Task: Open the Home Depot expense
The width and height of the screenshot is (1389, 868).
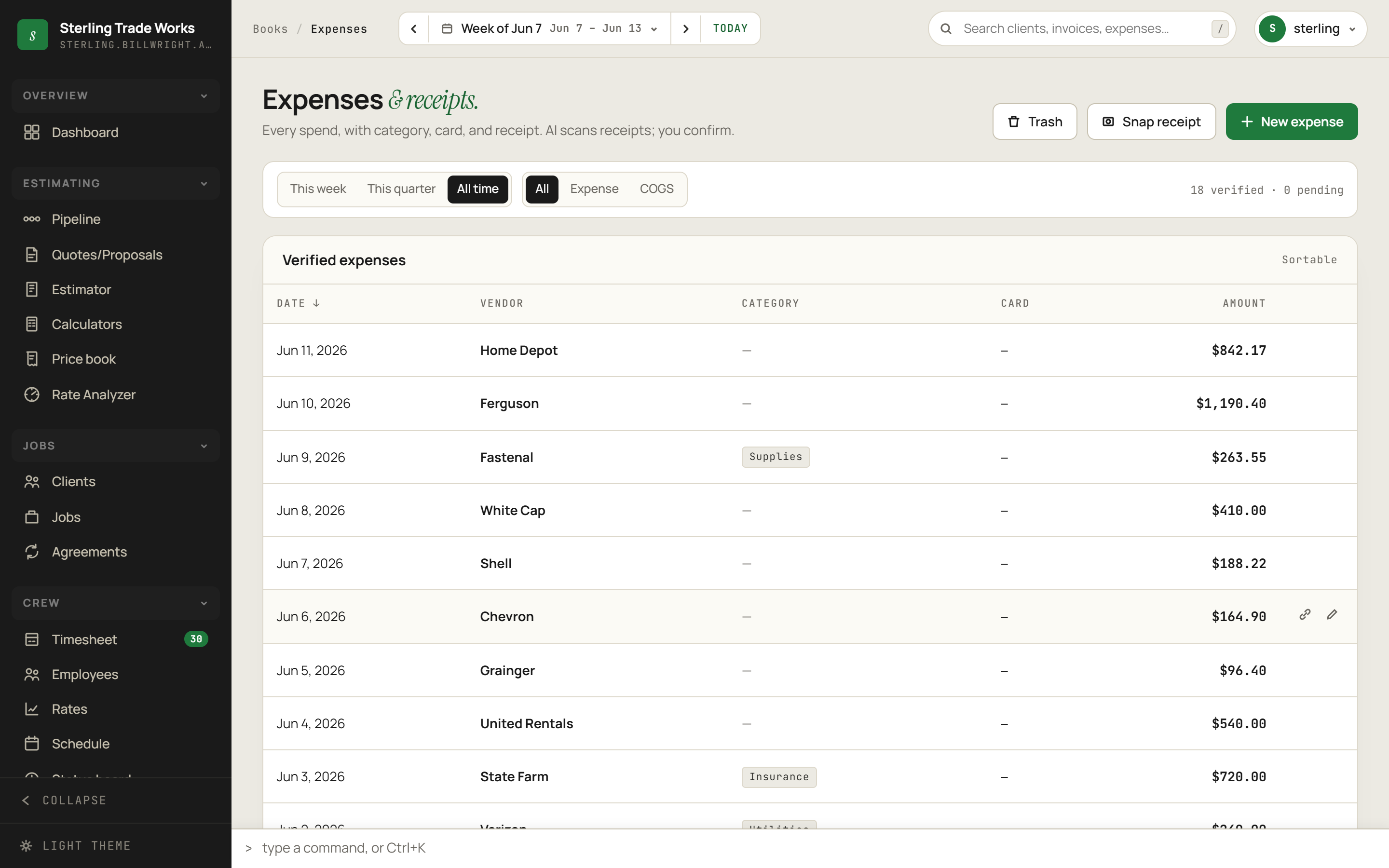Action: click(x=810, y=350)
